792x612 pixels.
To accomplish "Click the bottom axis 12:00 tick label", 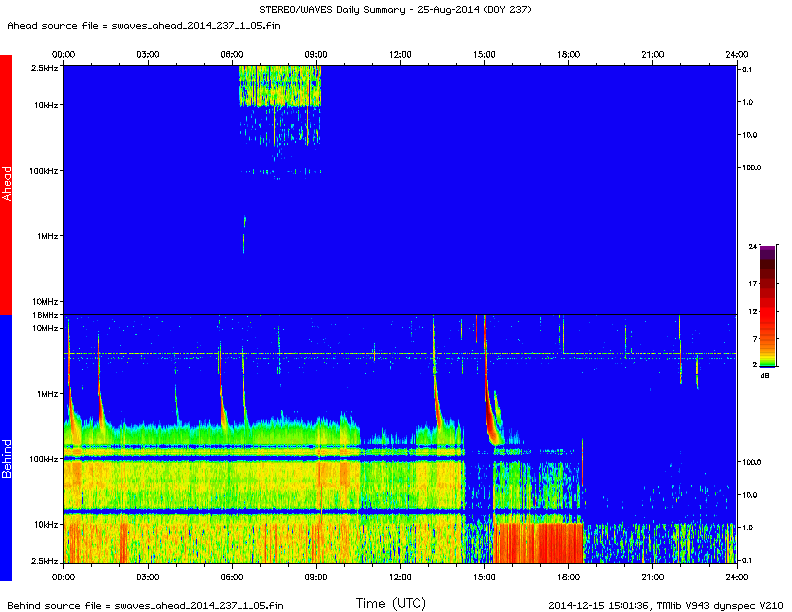I will click(401, 577).
